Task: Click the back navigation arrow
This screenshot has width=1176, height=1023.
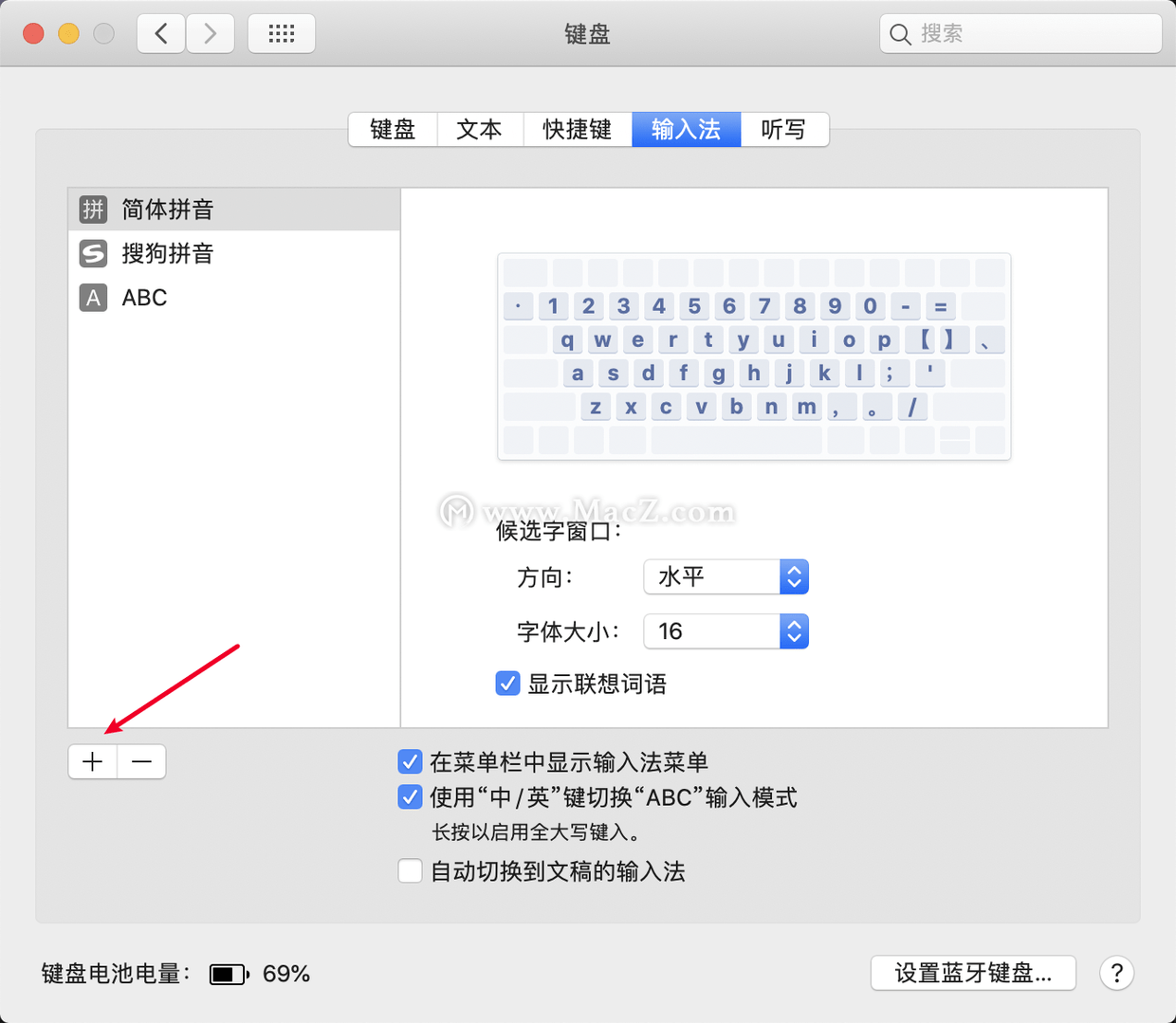Action: point(161,34)
